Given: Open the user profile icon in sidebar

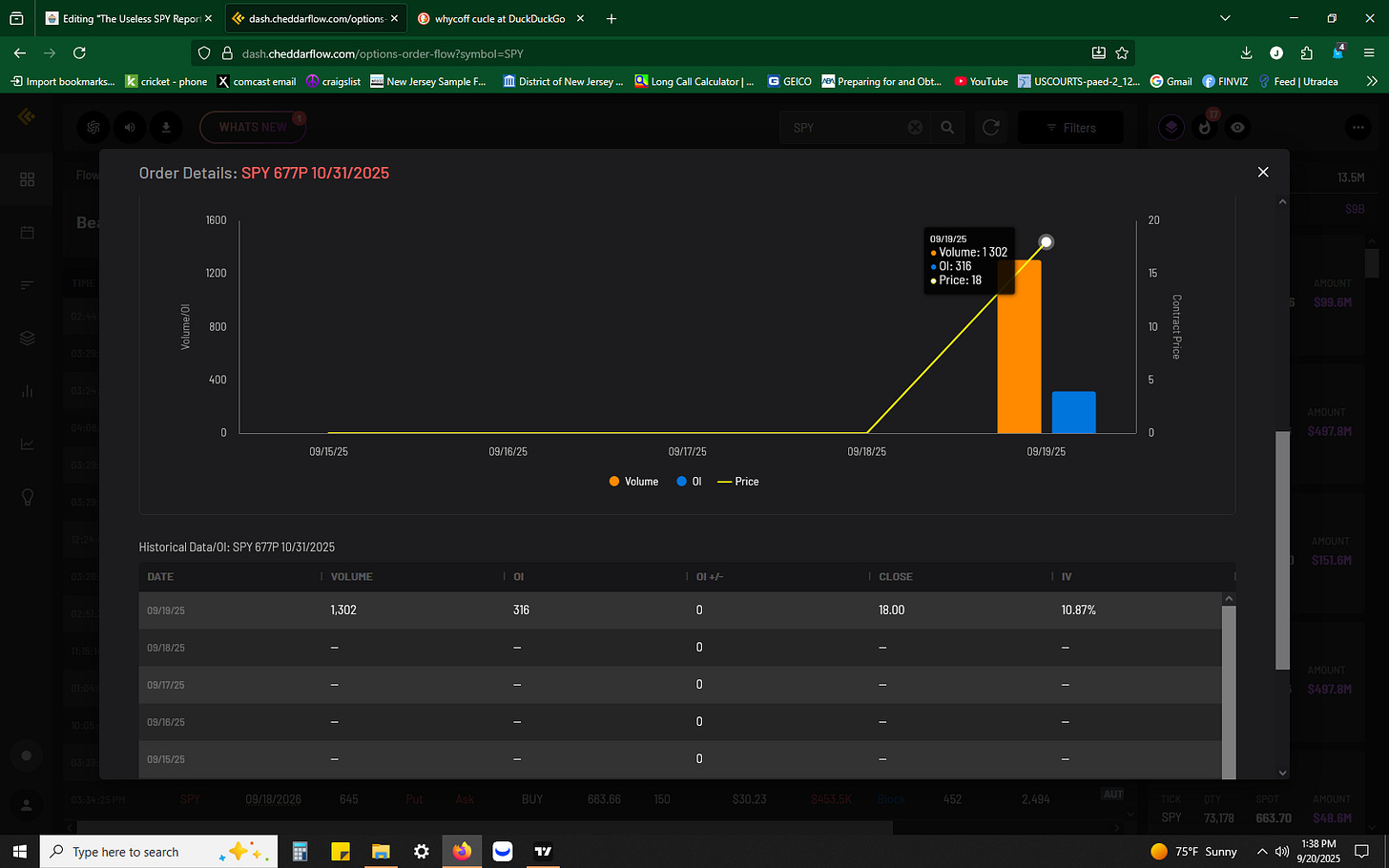Looking at the screenshot, I should (27, 806).
